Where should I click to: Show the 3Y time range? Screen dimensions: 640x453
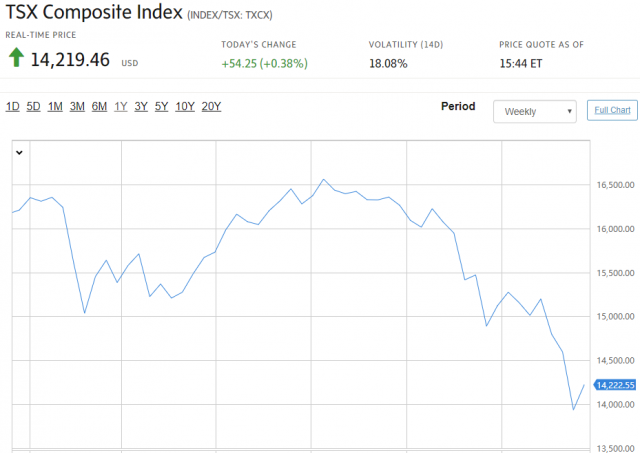point(141,107)
